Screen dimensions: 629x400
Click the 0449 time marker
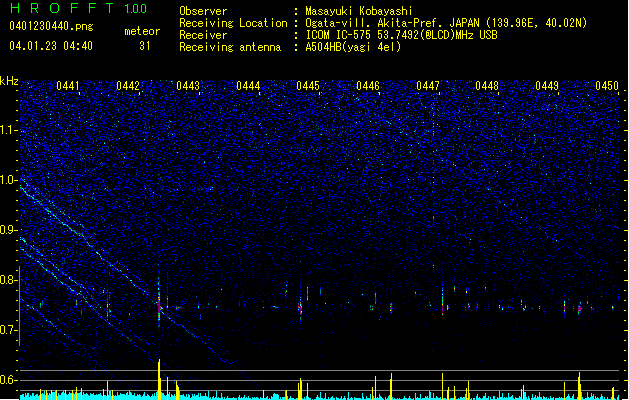point(547,86)
